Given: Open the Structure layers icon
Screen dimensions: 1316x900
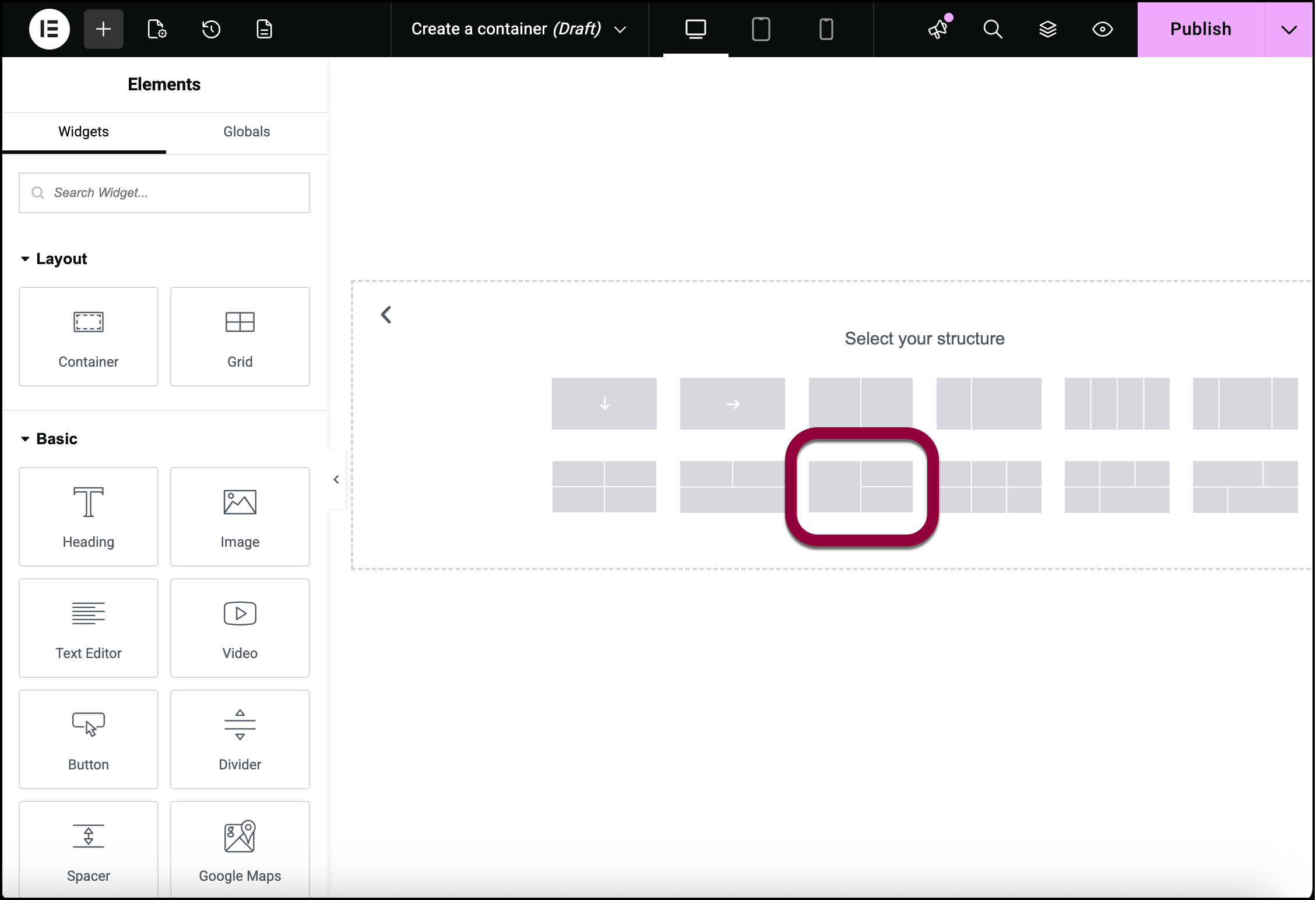Looking at the screenshot, I should pyautogui.click(x=1047, y=29).
